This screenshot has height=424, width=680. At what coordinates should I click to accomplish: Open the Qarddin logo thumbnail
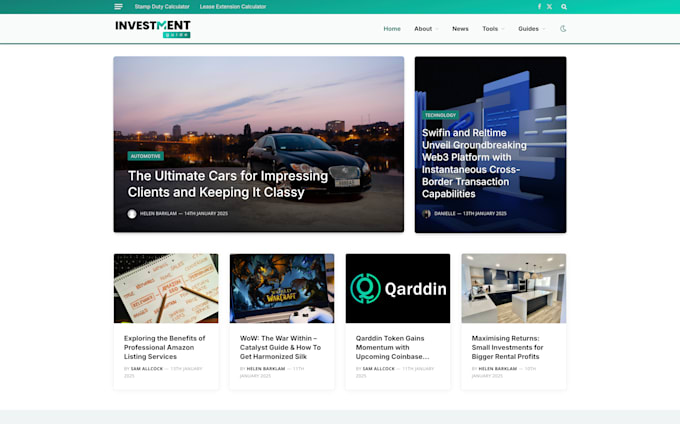398,288
